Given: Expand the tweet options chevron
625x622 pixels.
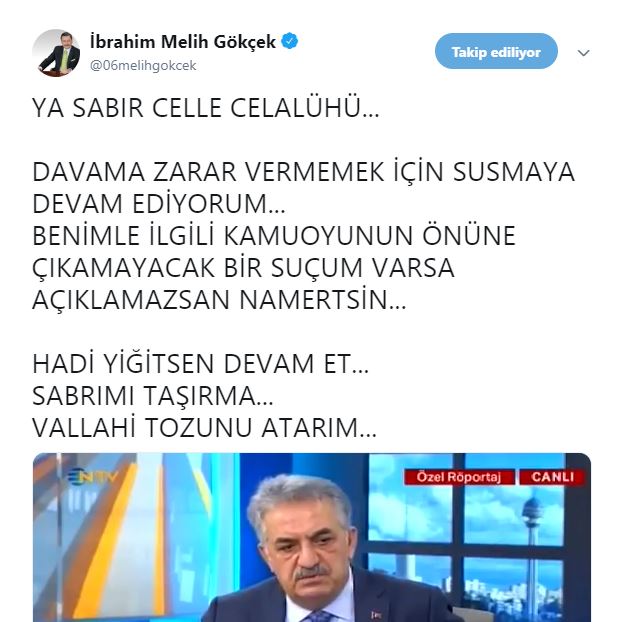Looking at the screenshot, I should click(x=583, y=53).
